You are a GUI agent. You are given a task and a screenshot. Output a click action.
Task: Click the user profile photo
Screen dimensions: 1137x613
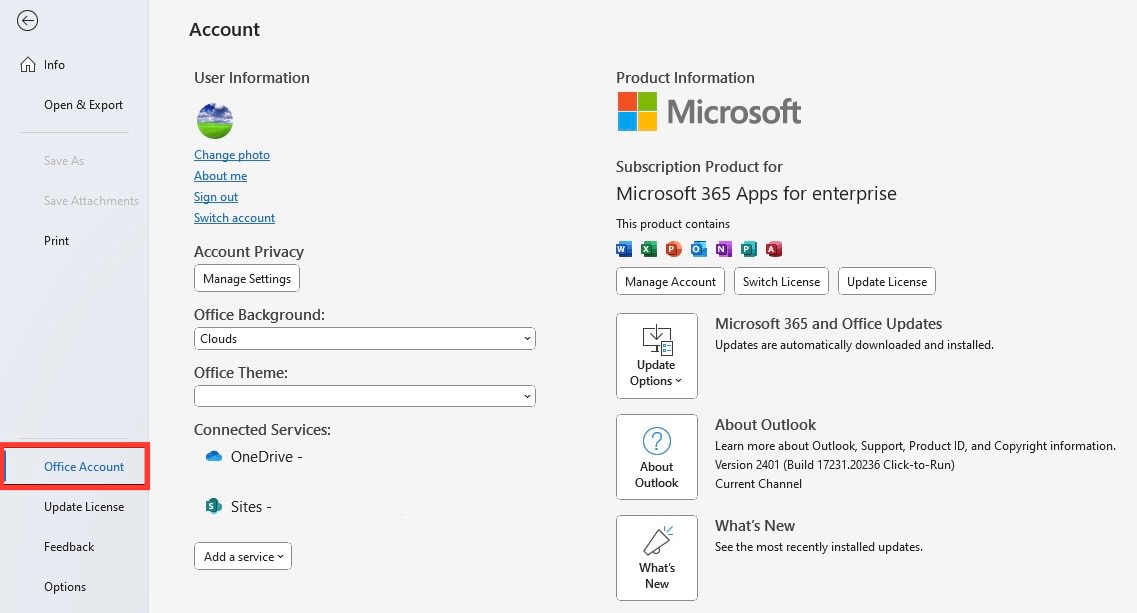[215, 120]
